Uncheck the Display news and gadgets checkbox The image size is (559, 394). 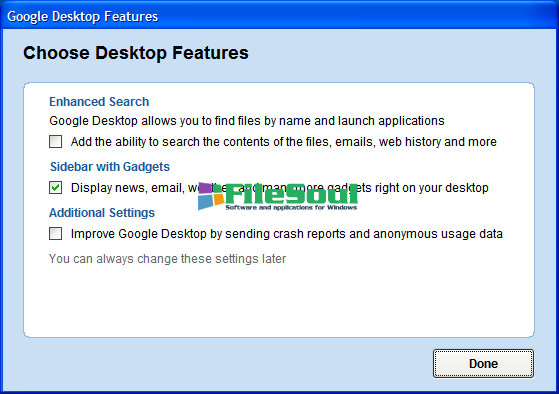pos(56,188)
